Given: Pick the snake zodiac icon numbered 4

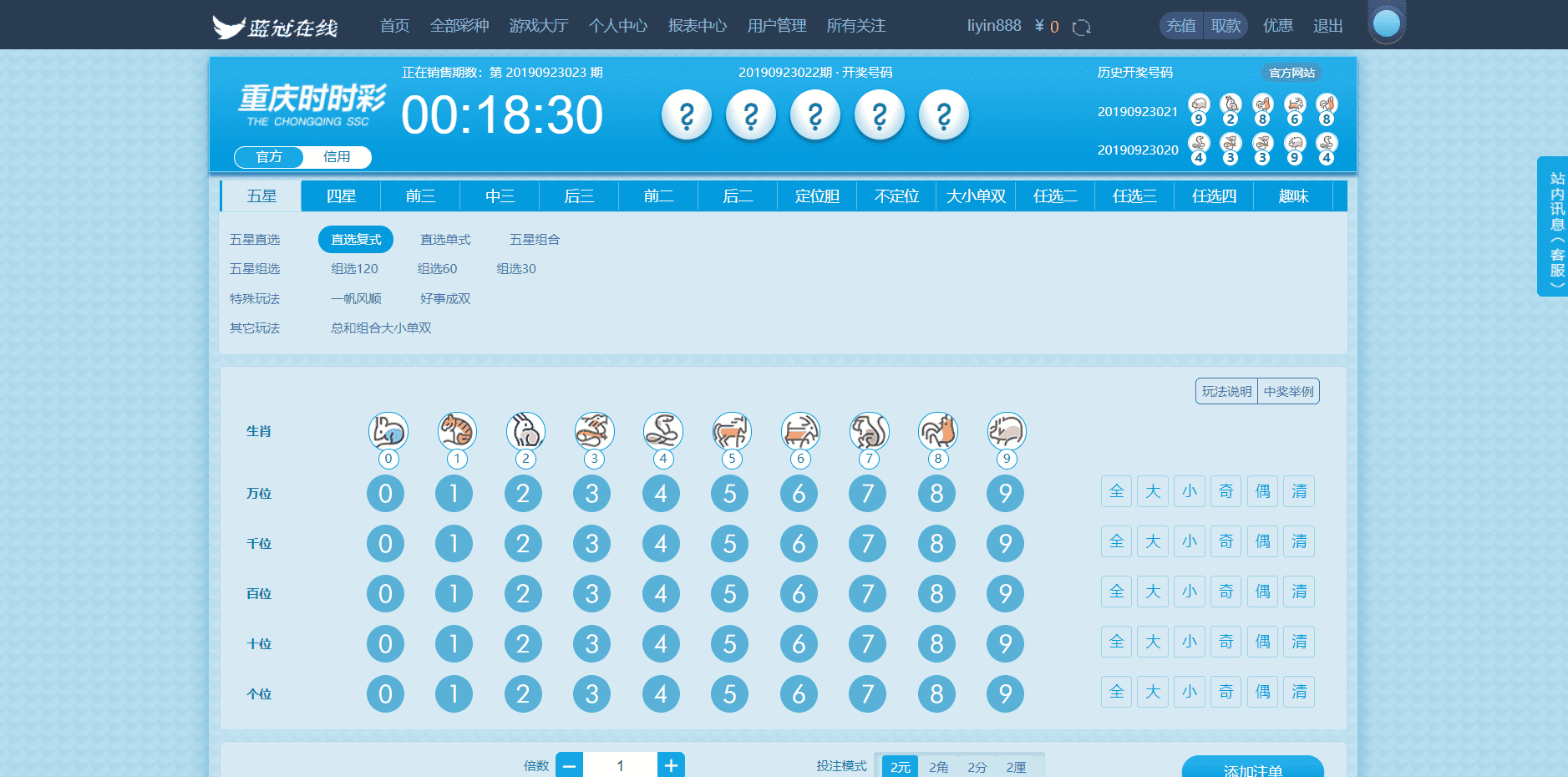Looking at the screenshot, I should point(662,431).
